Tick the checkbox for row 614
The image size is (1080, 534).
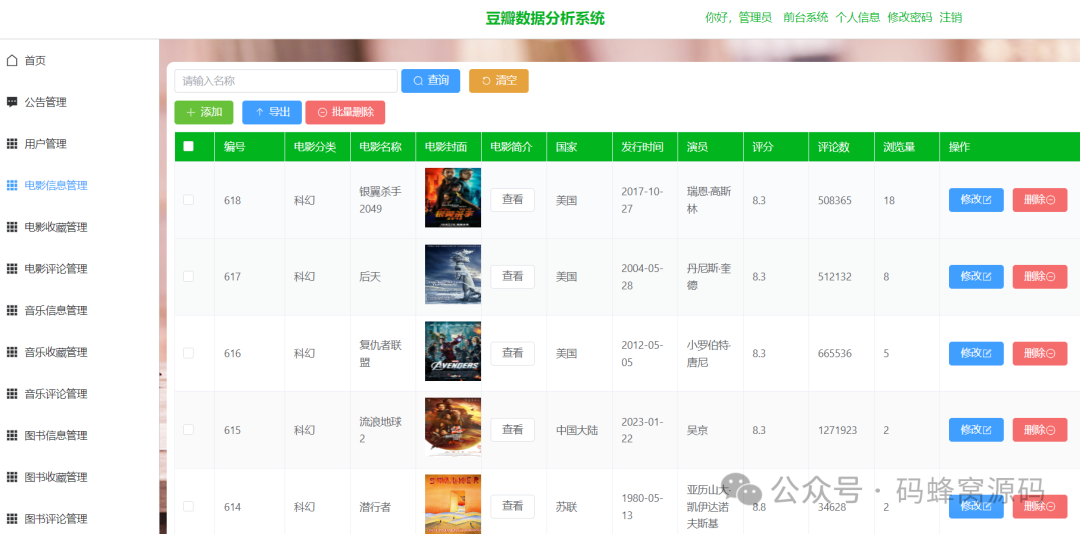pyautogui.click(x=188, y=506)
